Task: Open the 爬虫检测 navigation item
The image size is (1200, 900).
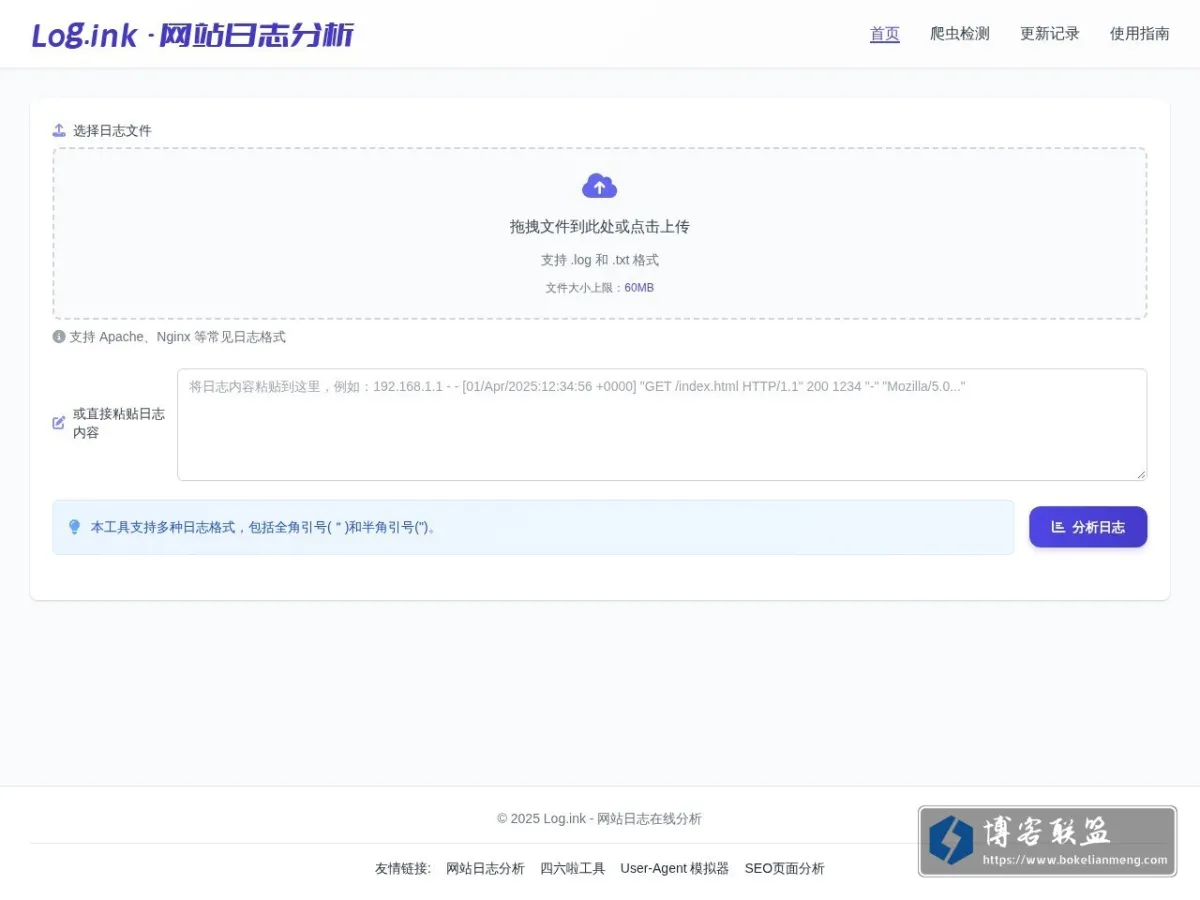Action: pos(960,34)
